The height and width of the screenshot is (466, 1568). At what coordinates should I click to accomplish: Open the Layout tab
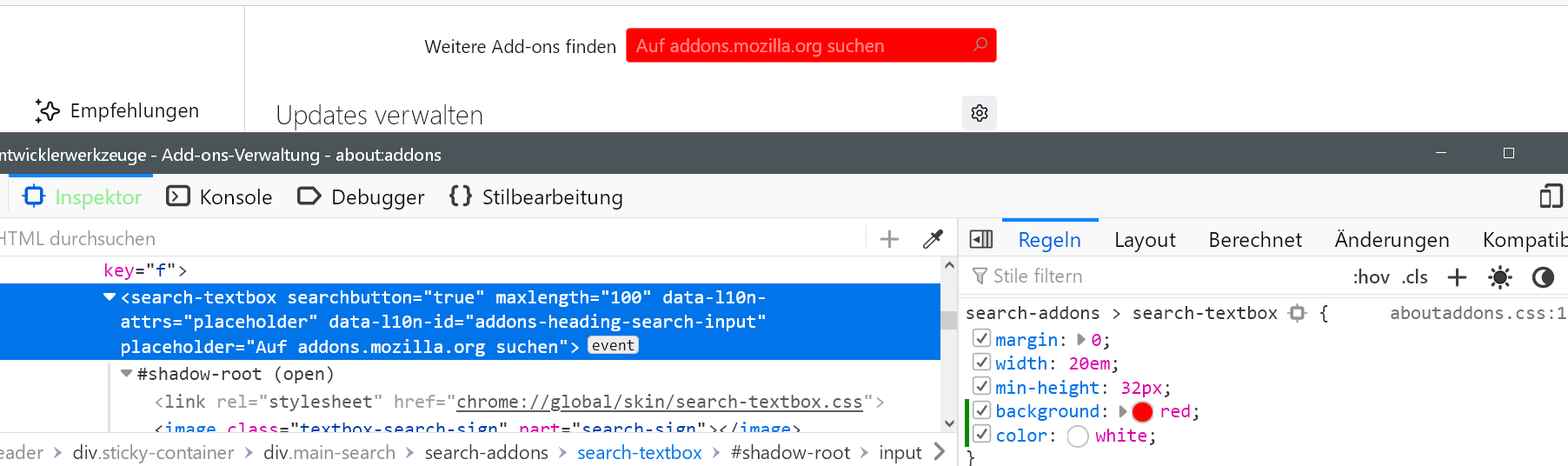(x=1145, y=240)
